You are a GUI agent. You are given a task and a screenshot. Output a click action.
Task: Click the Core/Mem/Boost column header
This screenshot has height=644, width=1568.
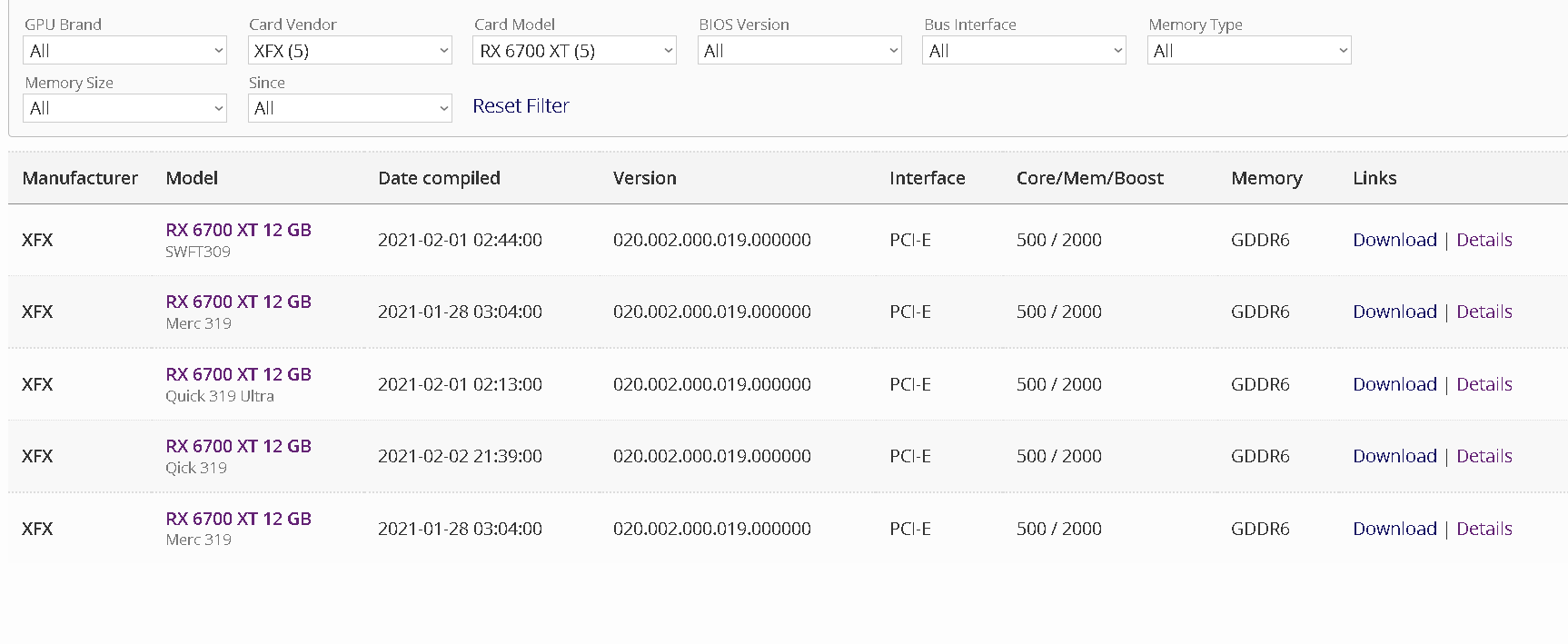pos(1090,178)
